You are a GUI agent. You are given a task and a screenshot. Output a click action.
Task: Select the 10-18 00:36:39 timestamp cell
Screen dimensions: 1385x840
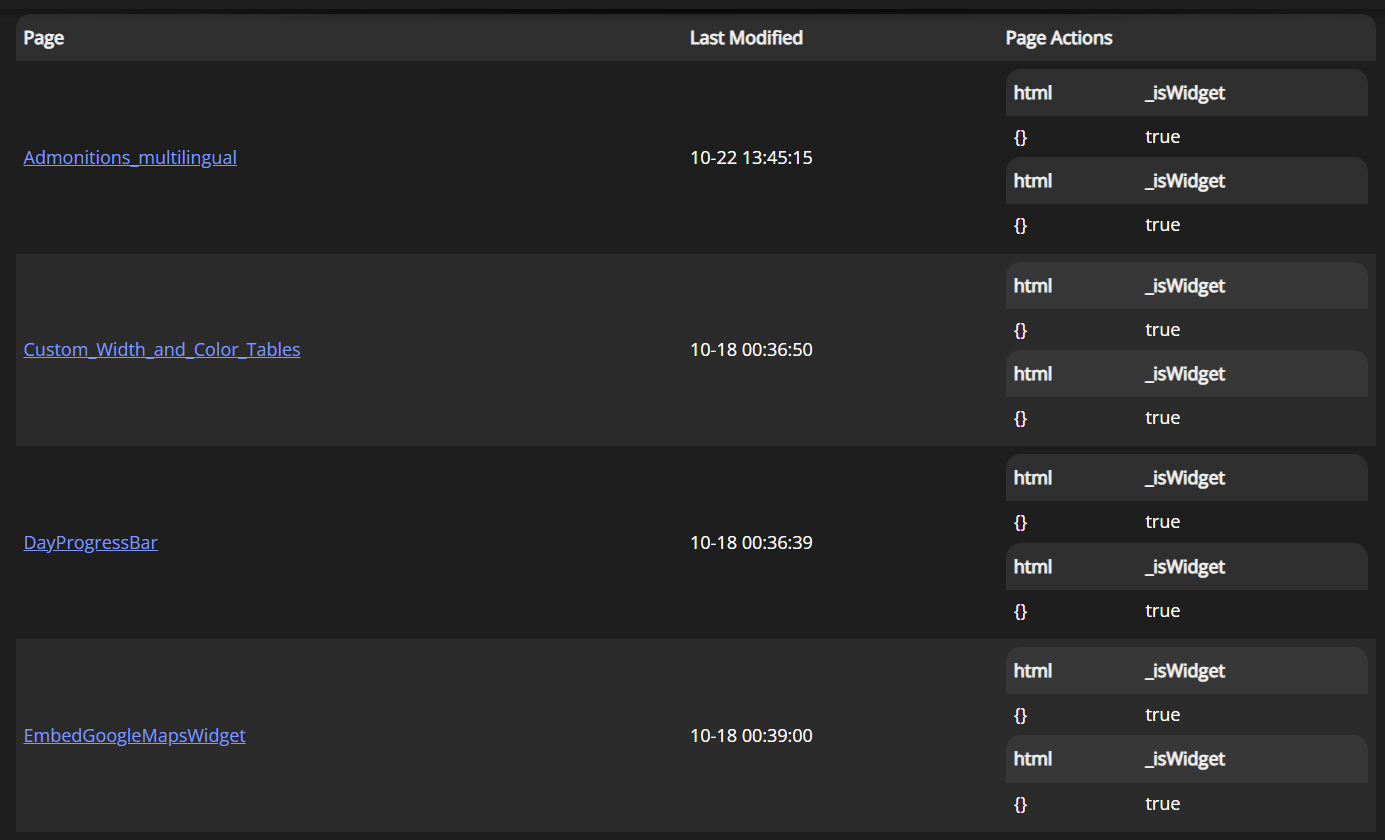(751, 543)
